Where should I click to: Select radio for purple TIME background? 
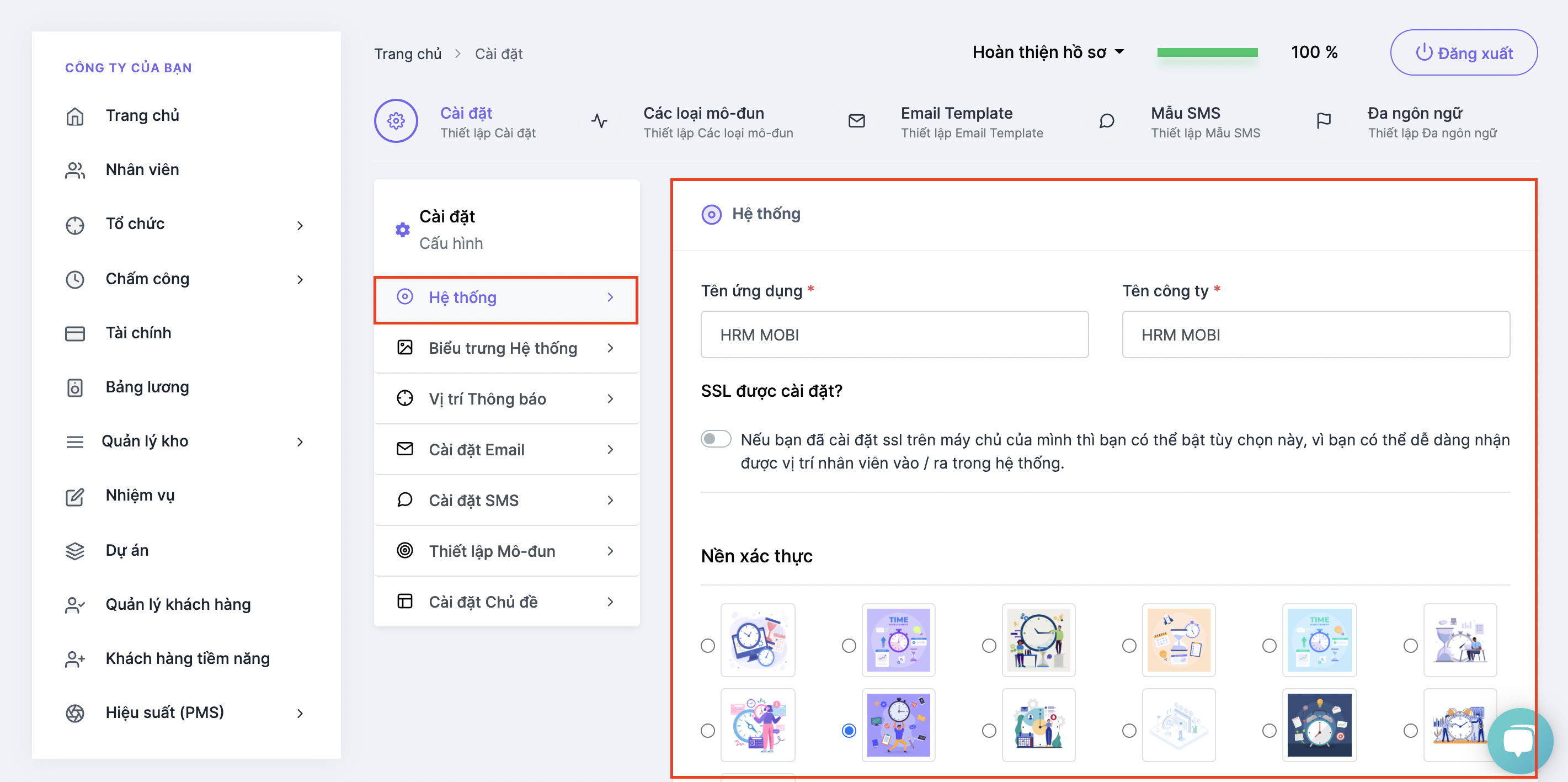point(849,646)
